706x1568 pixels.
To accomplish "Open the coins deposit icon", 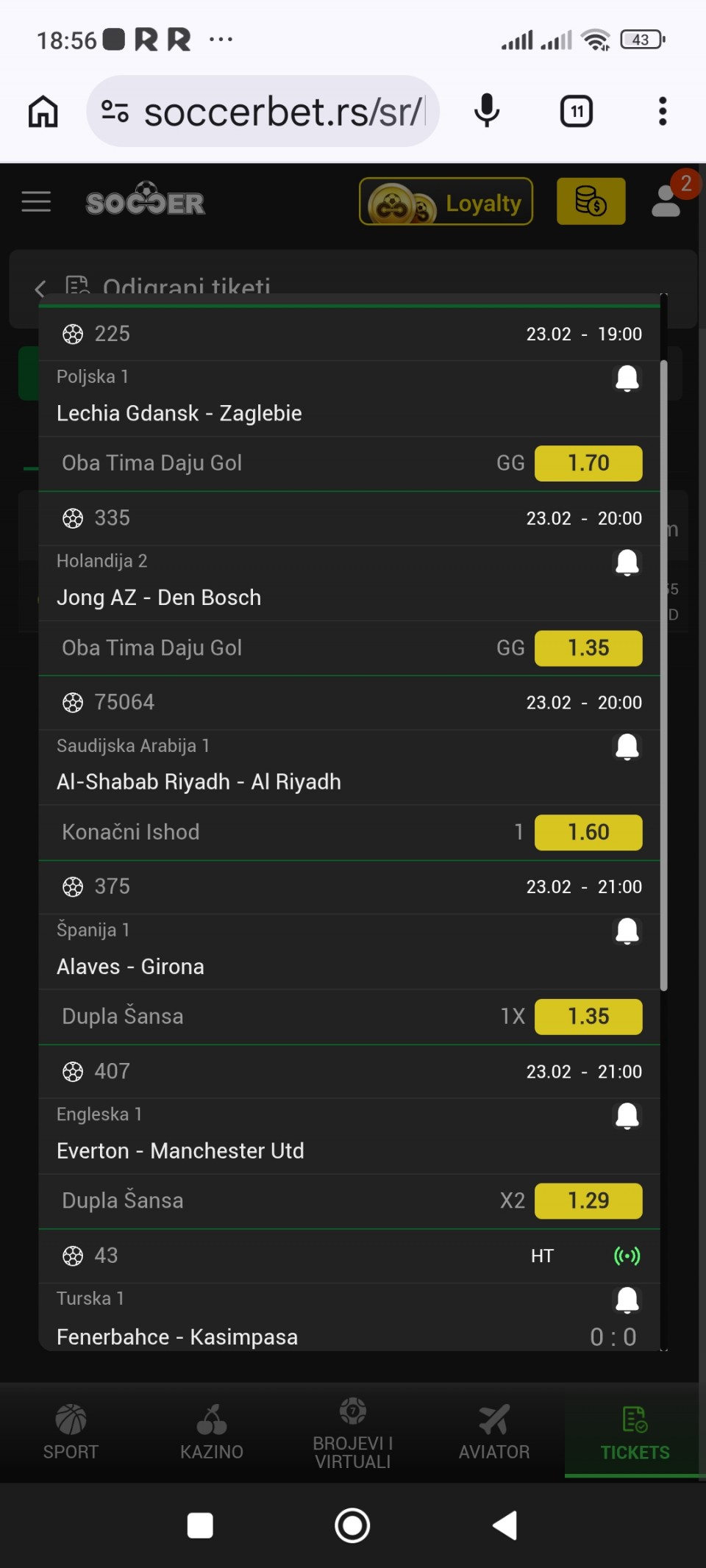I will [x=591, y=201].
